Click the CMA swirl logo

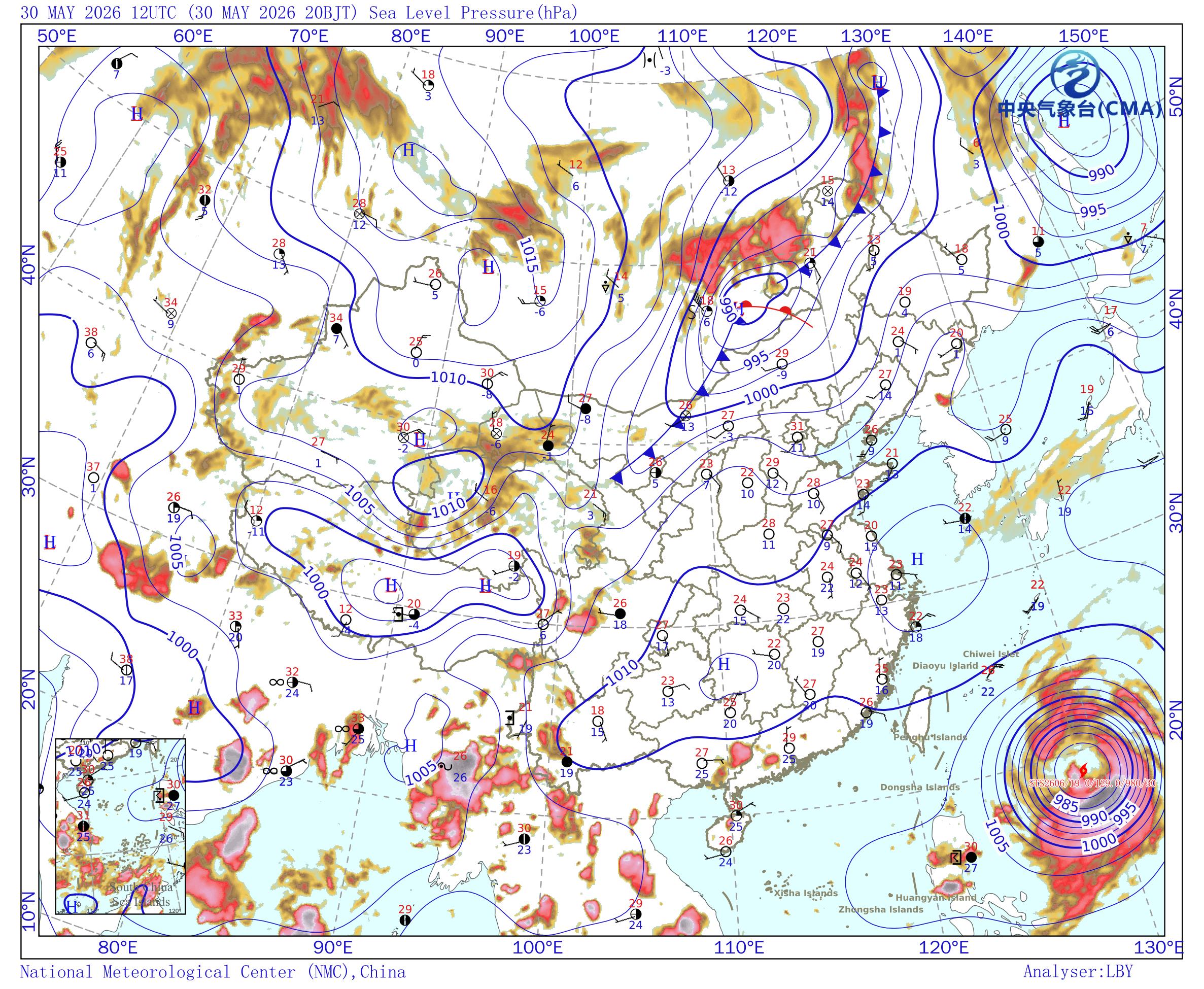[1075, 75]
